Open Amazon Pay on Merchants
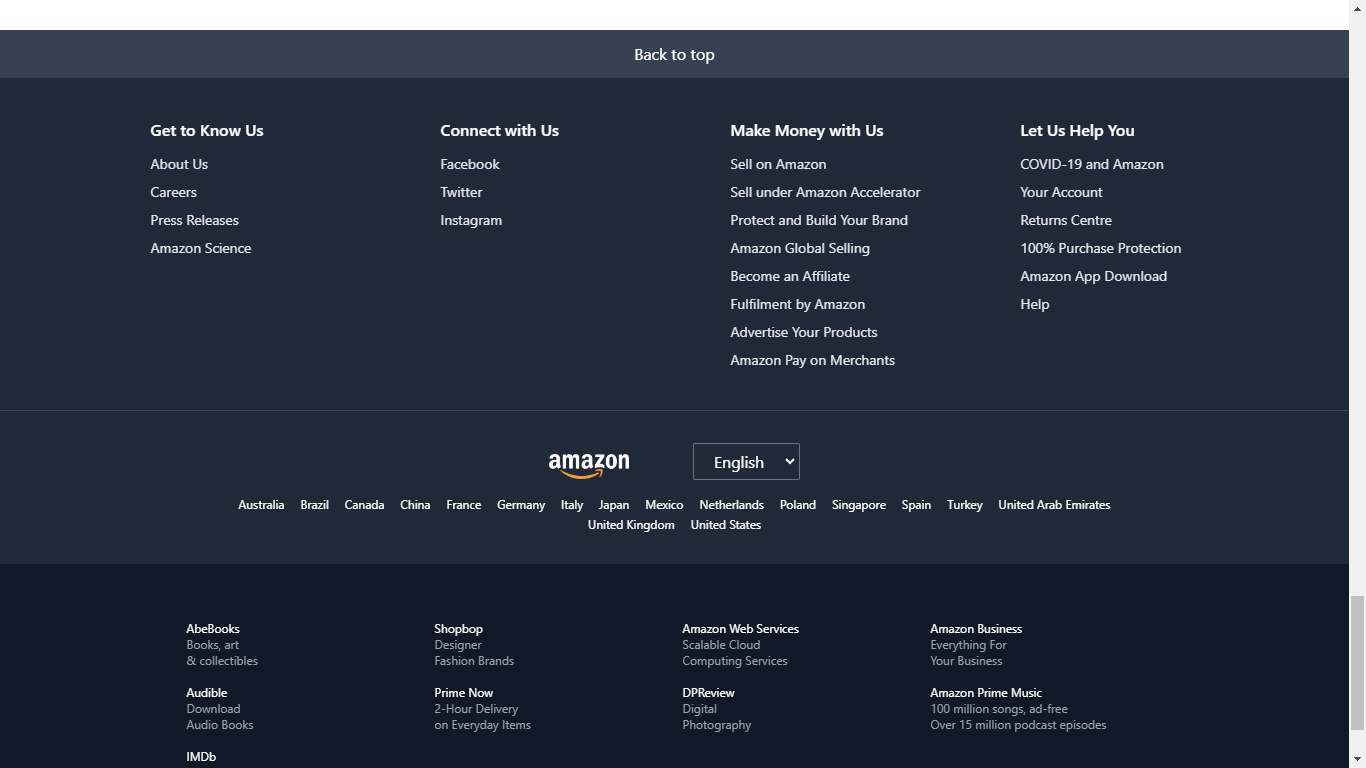 coord(812,360)
